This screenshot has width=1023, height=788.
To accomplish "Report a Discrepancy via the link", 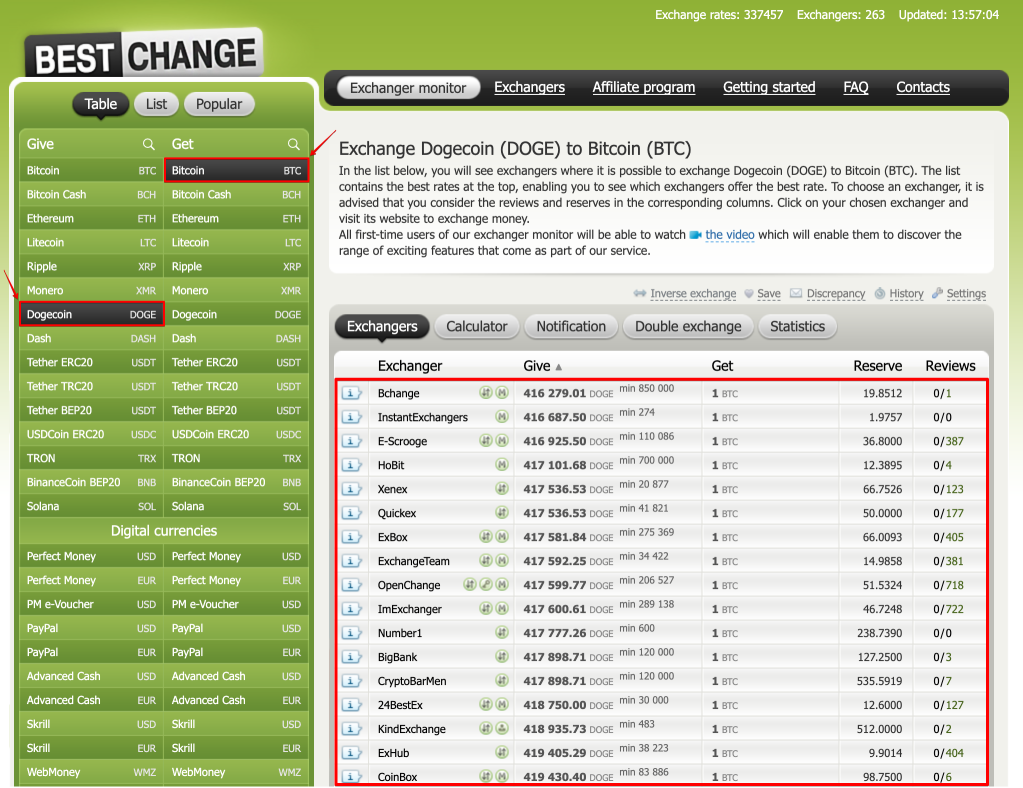I will [836, 294].
